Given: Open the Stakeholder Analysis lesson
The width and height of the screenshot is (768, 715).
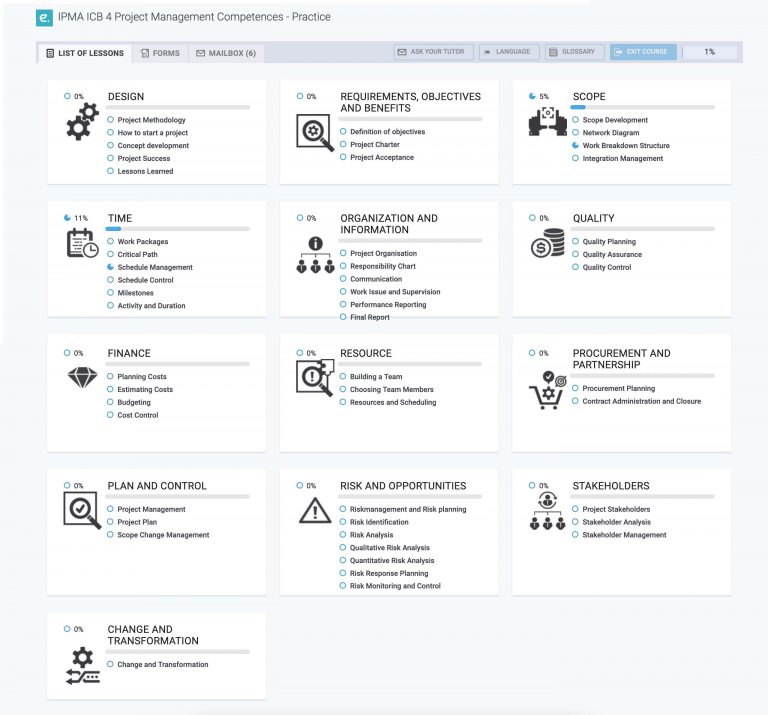Looking at the screenshot, I should 617,522.
